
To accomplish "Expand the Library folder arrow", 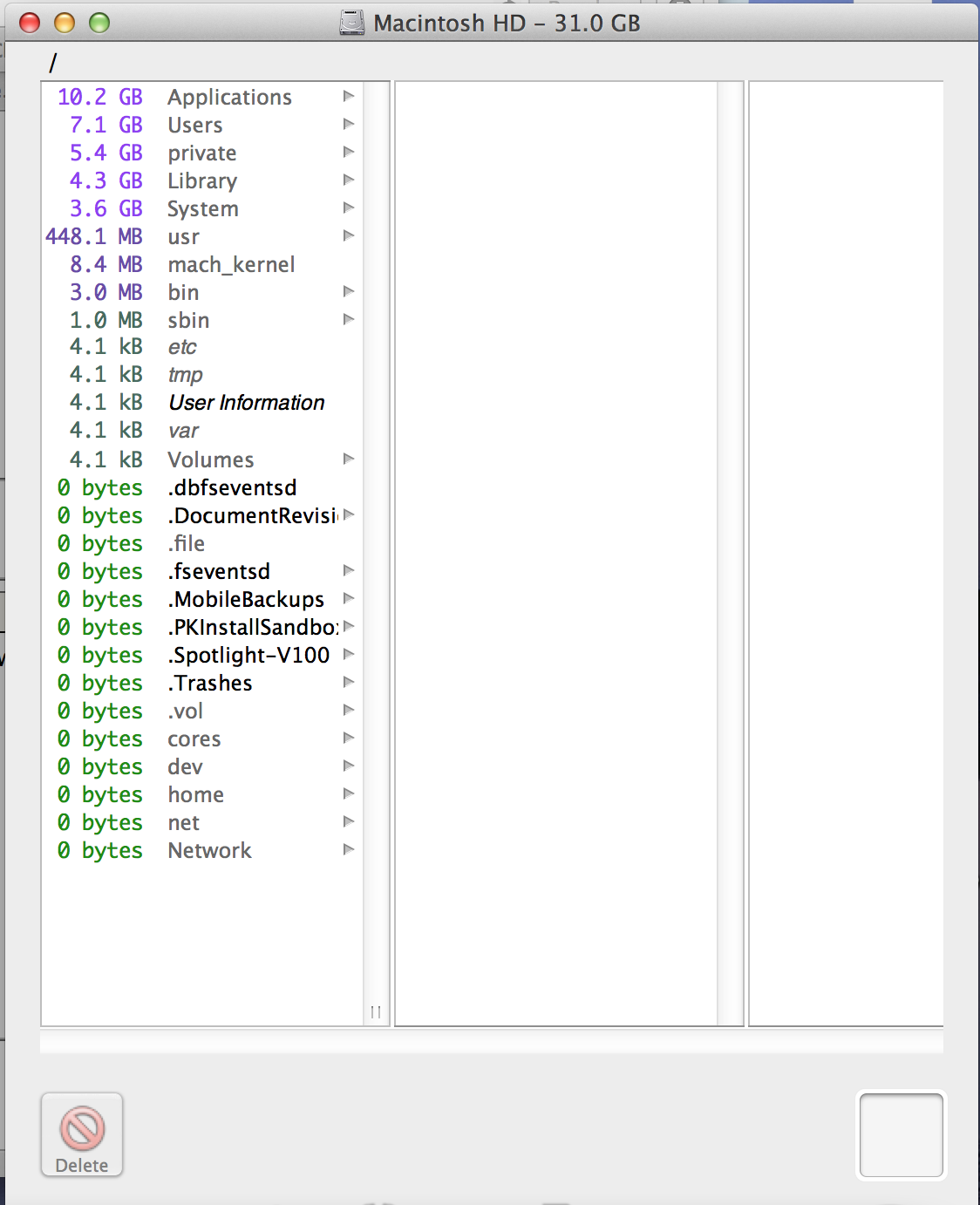I will pyautogui.click(x=349, y=180).
